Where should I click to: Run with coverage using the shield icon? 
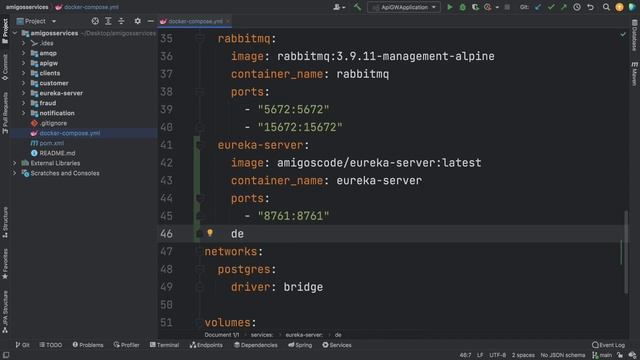coord(475,7)
